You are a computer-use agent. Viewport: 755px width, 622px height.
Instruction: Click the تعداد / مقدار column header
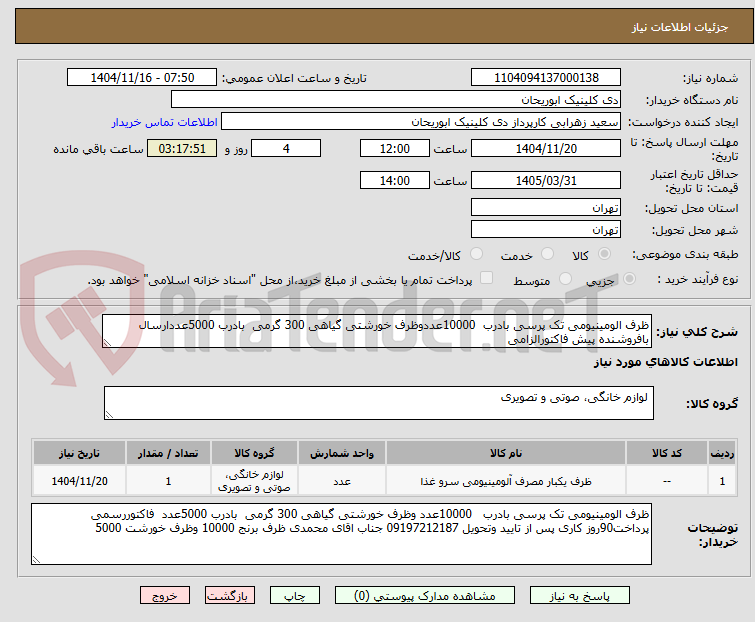[x=168, y=454]
